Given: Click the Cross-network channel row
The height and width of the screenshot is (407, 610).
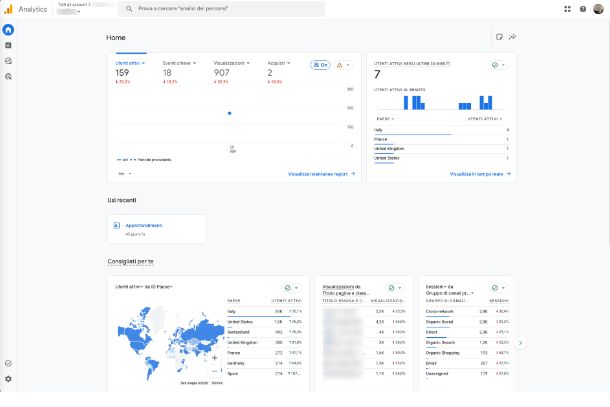Looking at the screenshot, I should click(467, 312).
